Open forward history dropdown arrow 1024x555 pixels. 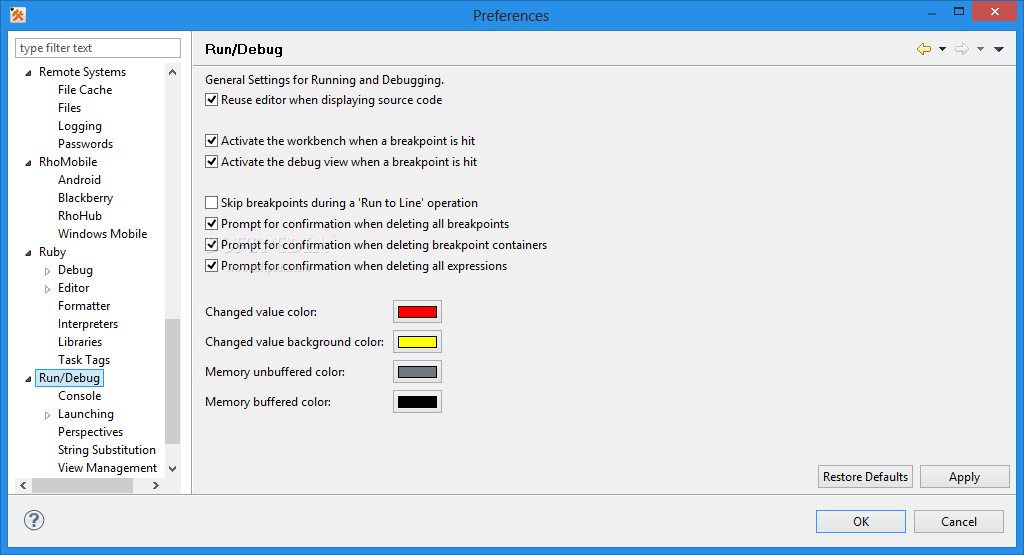coord(980,49)
